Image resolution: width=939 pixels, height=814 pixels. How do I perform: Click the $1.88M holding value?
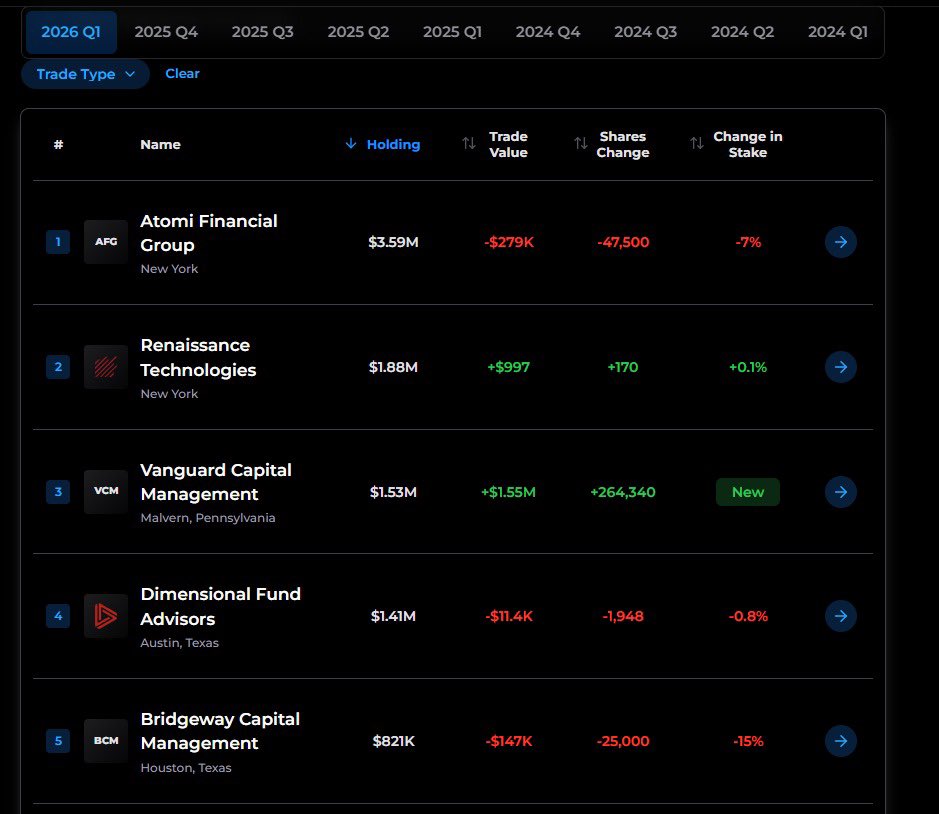(393, 367)
